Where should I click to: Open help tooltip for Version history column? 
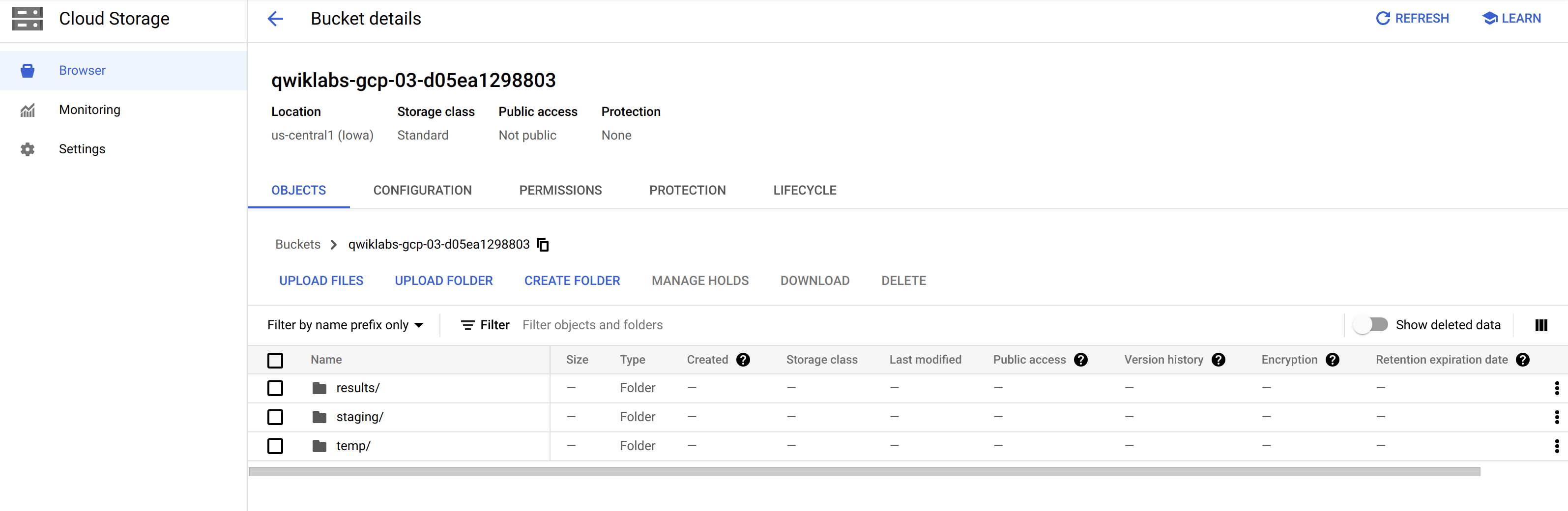pos(1219,360)
